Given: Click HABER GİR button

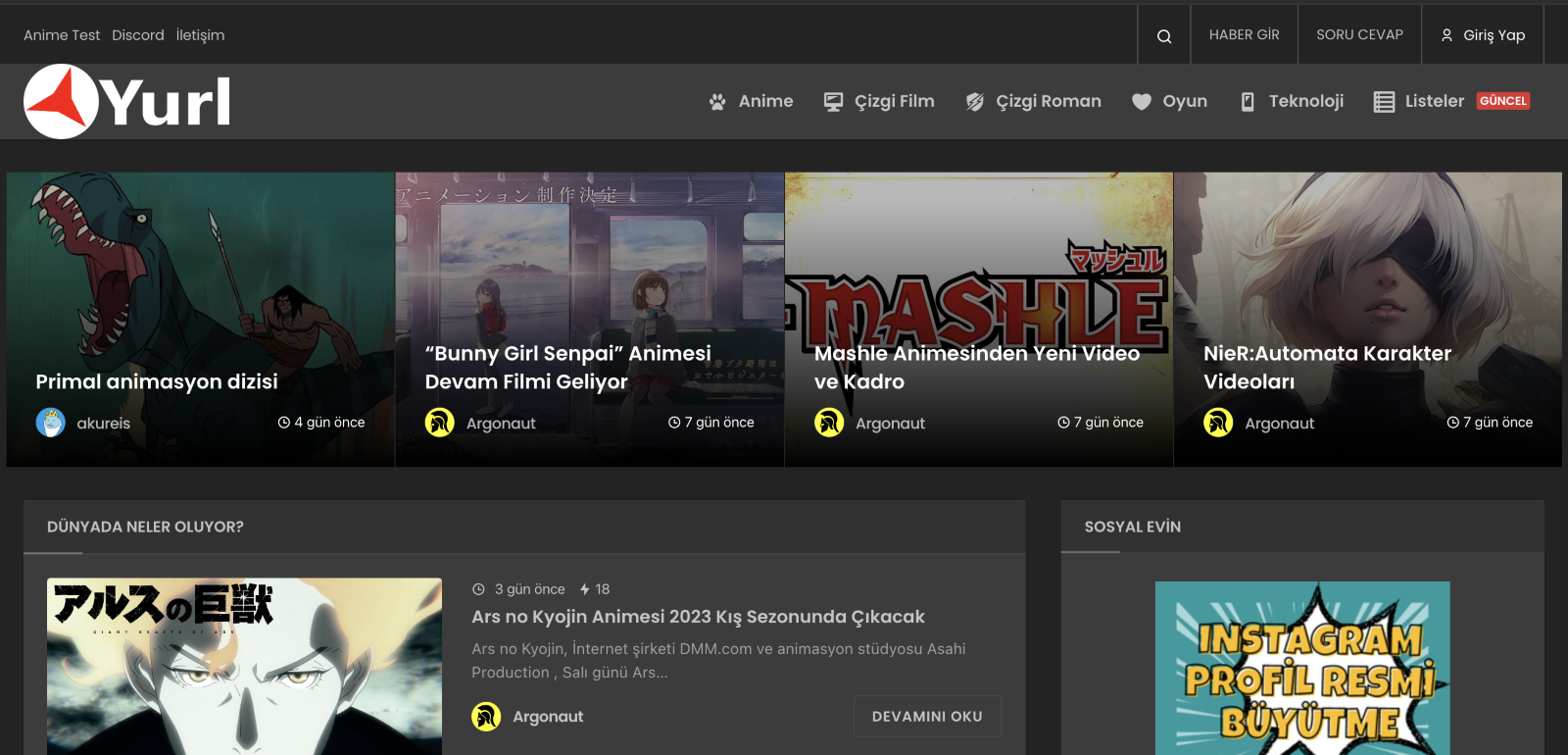Looking at the screenshot, I should (x=1245, y=34).
